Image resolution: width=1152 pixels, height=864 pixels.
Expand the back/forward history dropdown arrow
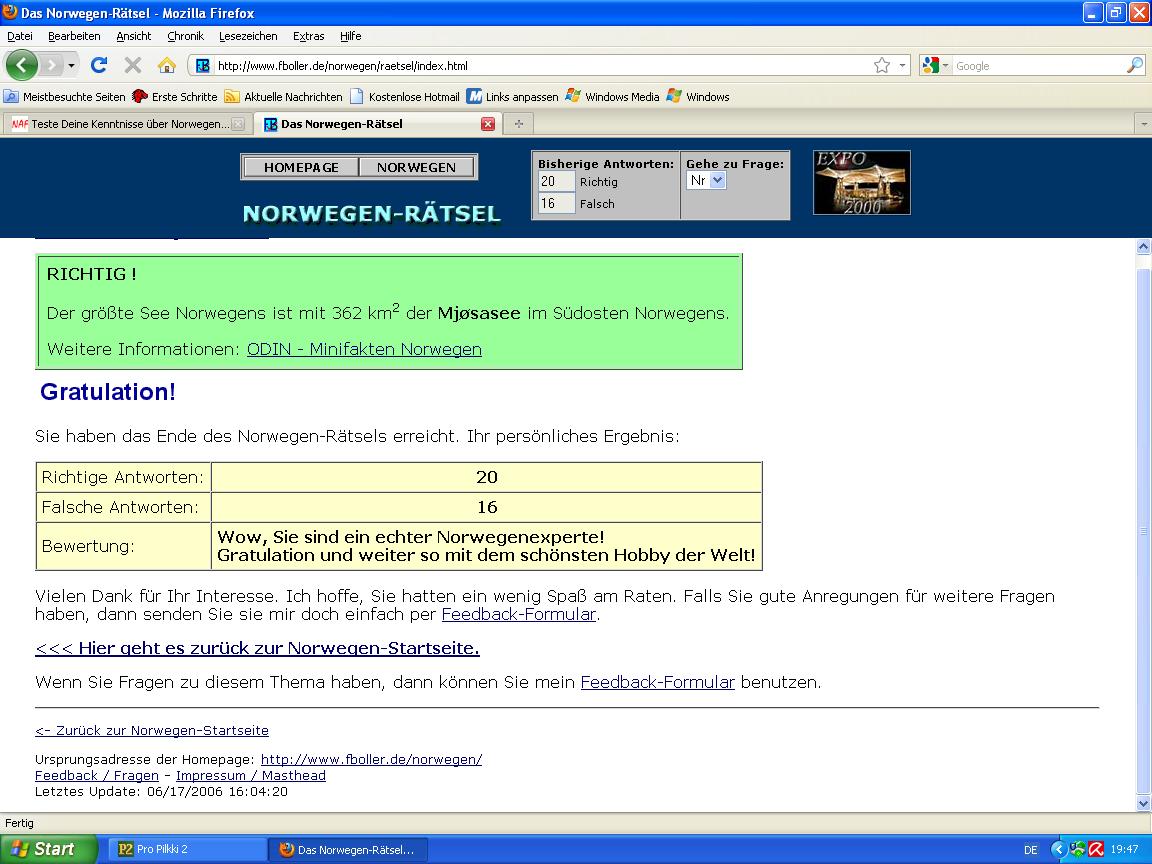(x=72, y=65)
